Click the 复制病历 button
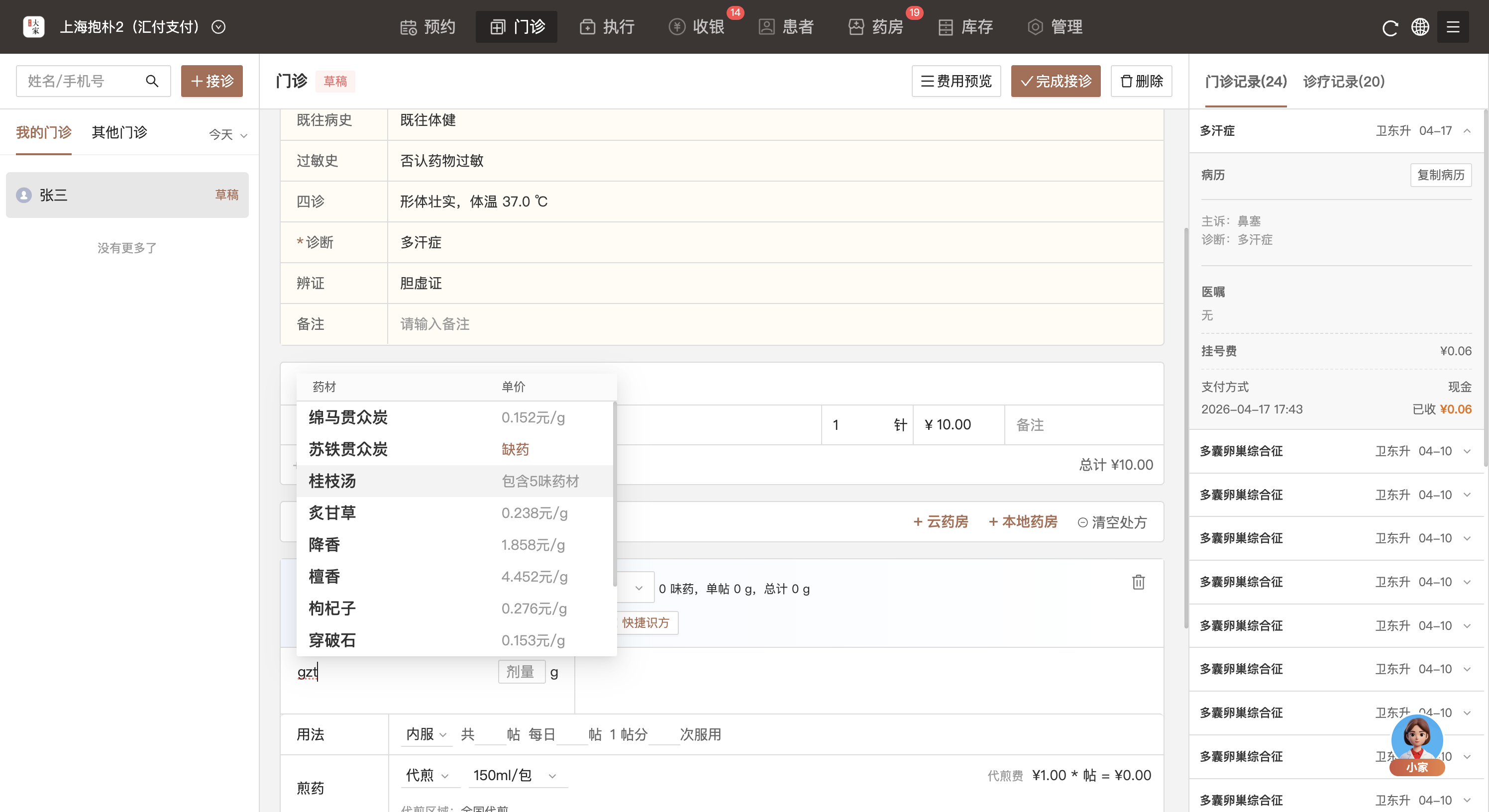This screenshot has height=812, width=1489. tap(1440, 175)
